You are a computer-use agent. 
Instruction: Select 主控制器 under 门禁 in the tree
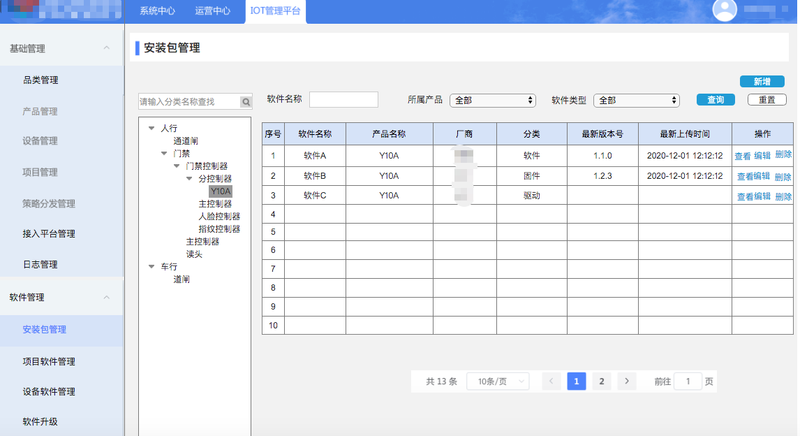[x=202, y=241]
